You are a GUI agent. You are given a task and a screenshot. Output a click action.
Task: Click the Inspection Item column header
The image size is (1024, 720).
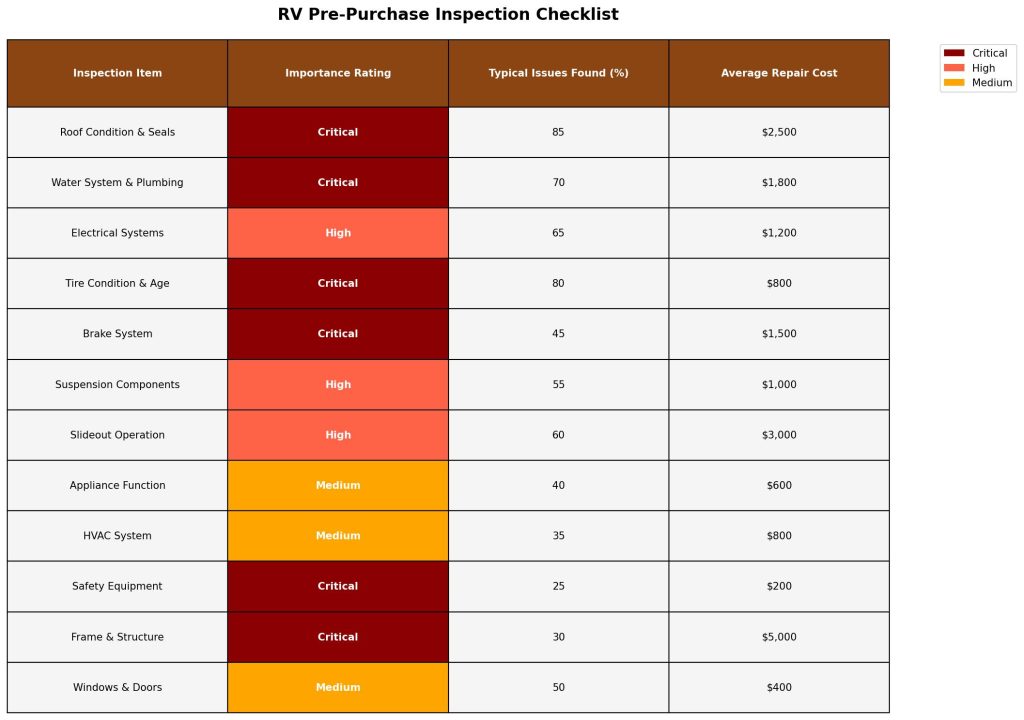[x=117, y=73]
